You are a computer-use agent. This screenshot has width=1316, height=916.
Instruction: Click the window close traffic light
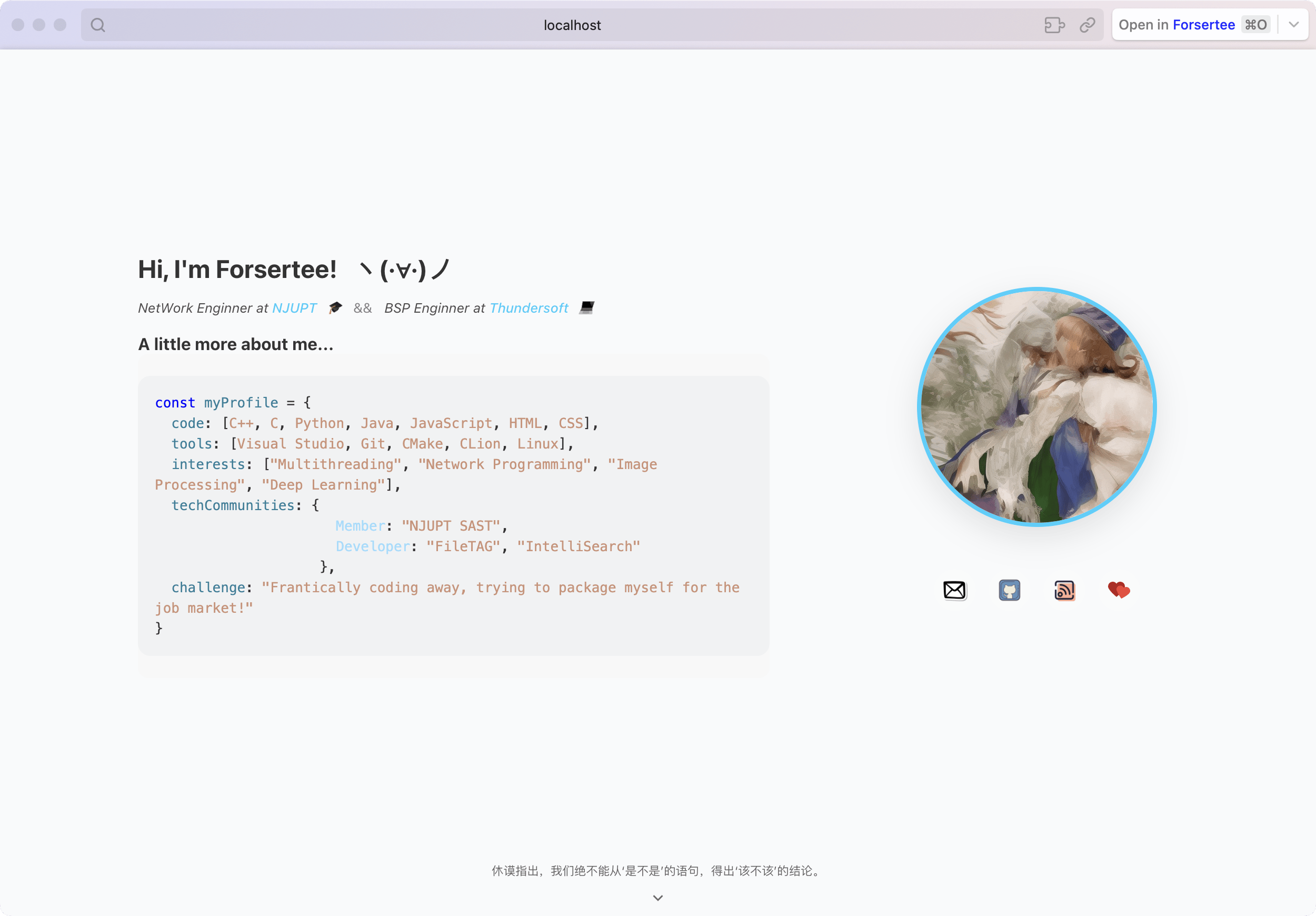tap(18, 25)
